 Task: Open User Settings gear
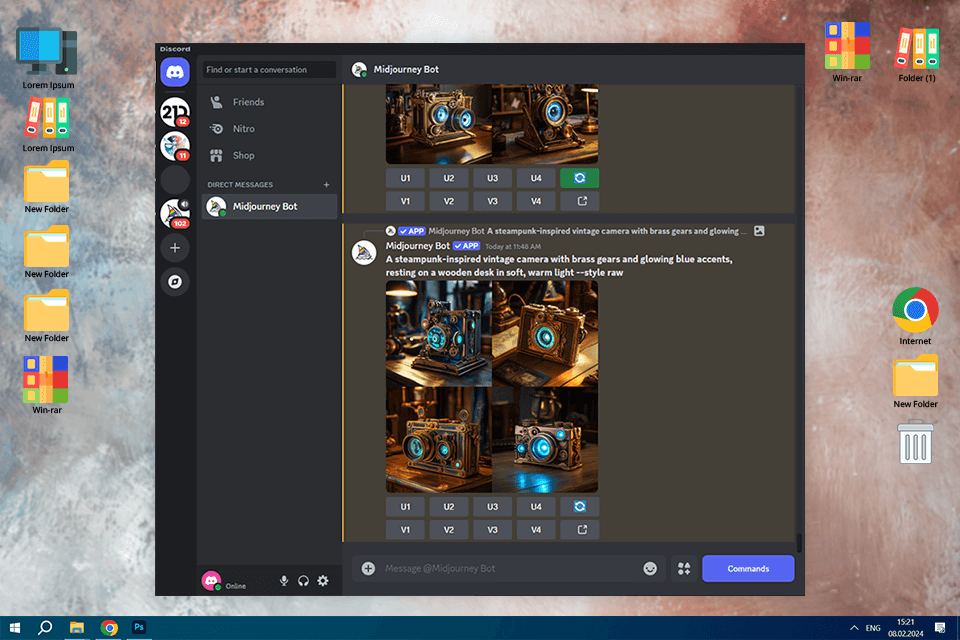pos(323,581)
